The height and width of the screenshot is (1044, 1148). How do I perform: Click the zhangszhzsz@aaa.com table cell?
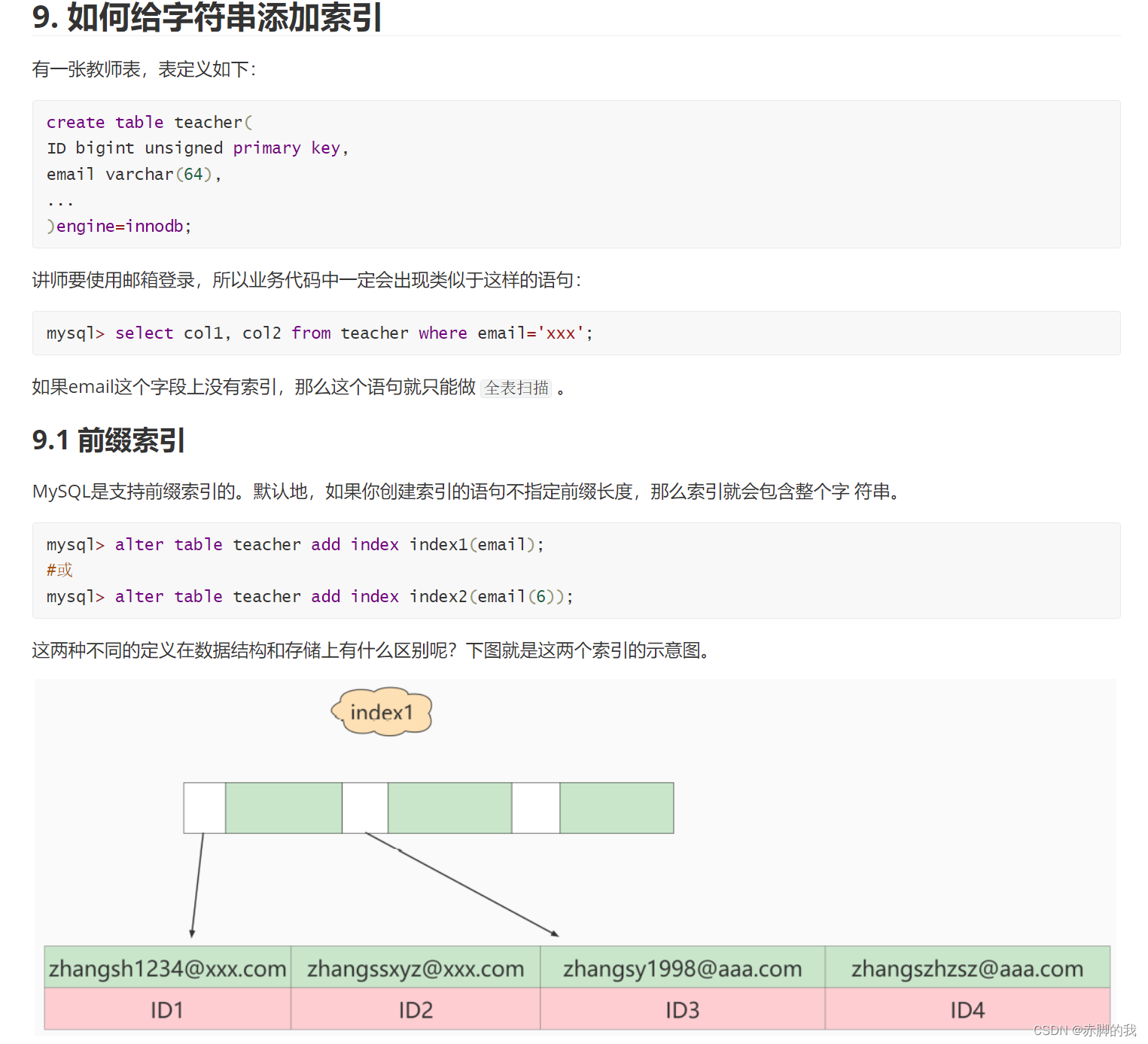968,969
